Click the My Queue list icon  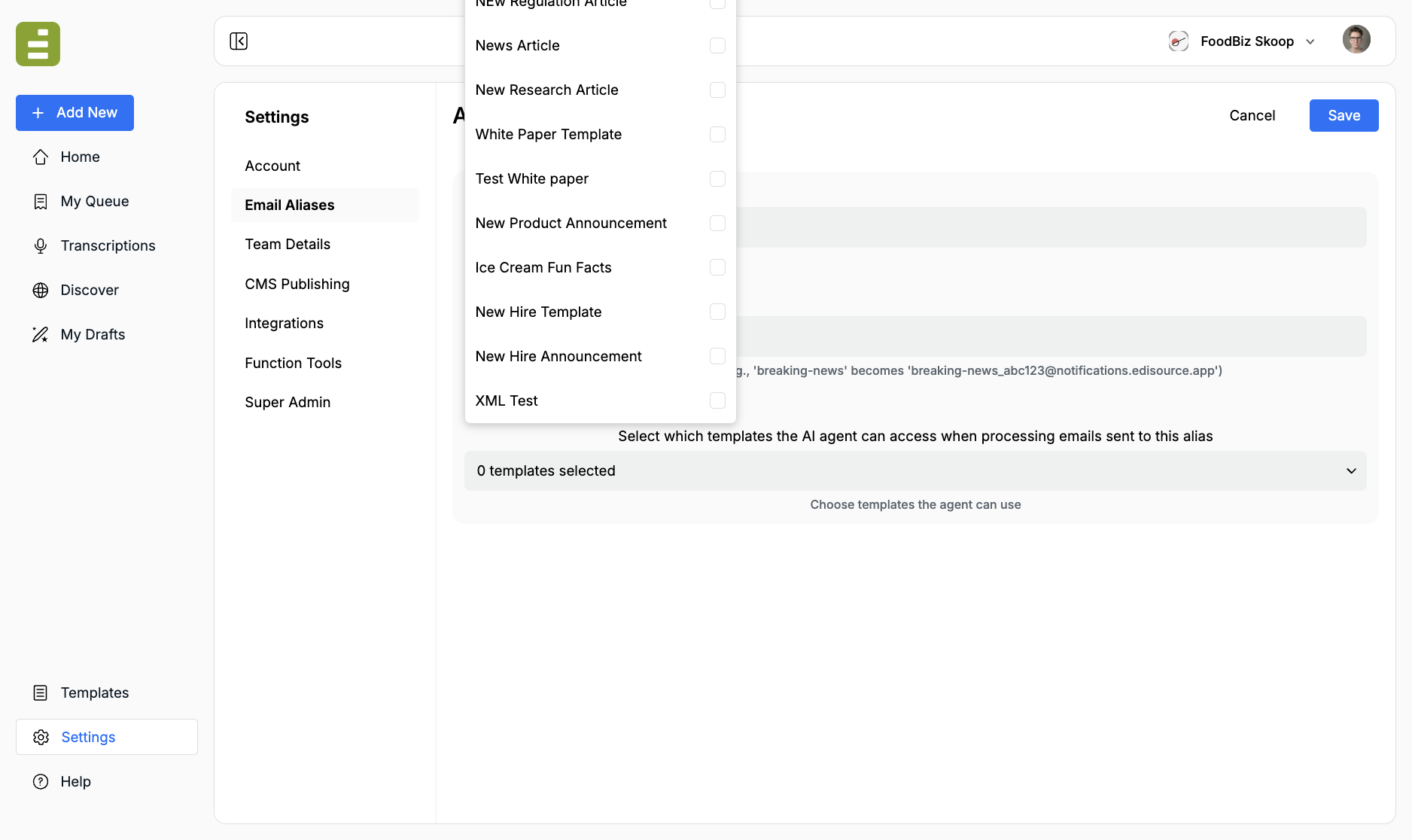pyautogui.click(x=41, y=201)
